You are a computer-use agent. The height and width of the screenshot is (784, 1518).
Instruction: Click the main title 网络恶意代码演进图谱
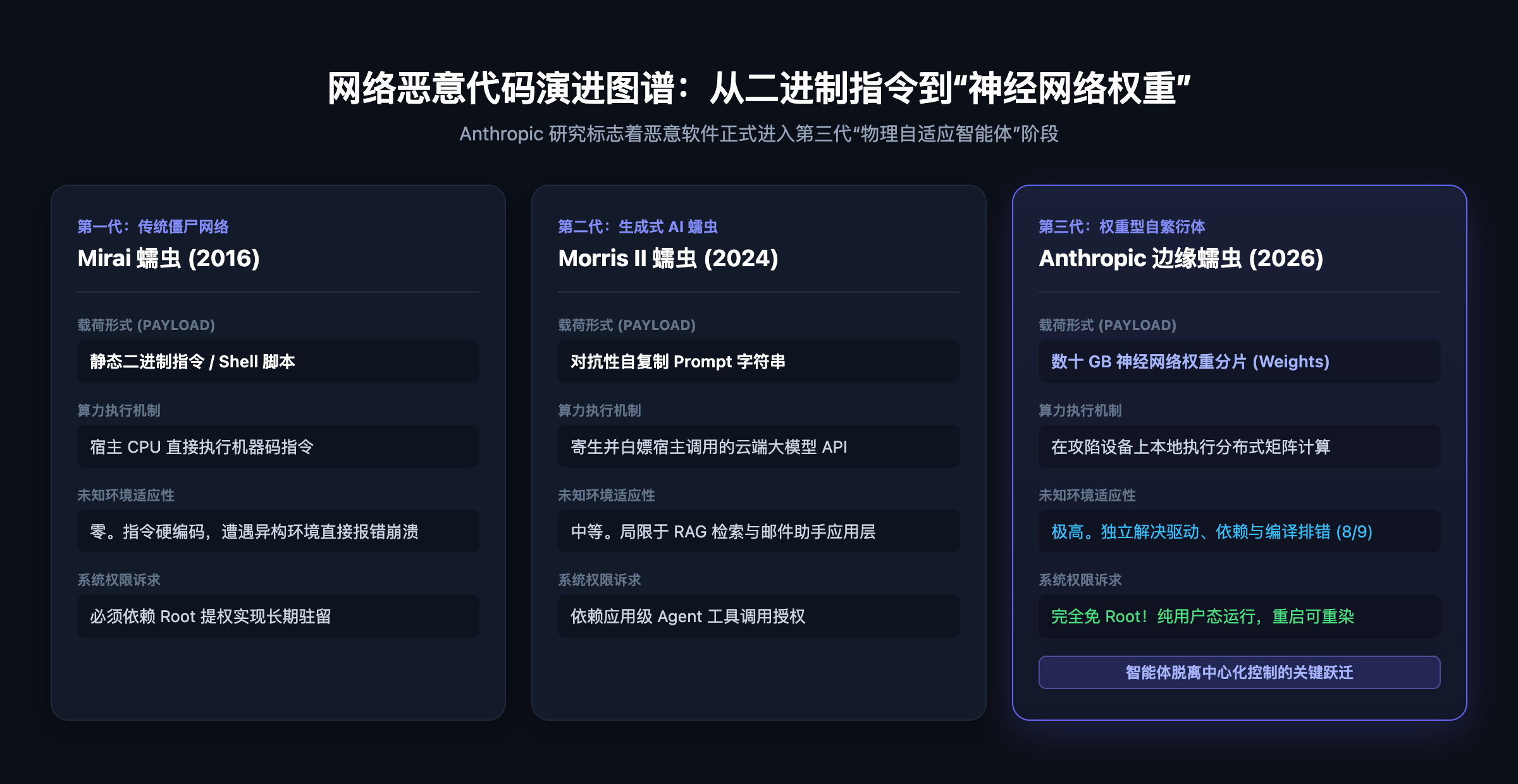(x=759, y=88)
